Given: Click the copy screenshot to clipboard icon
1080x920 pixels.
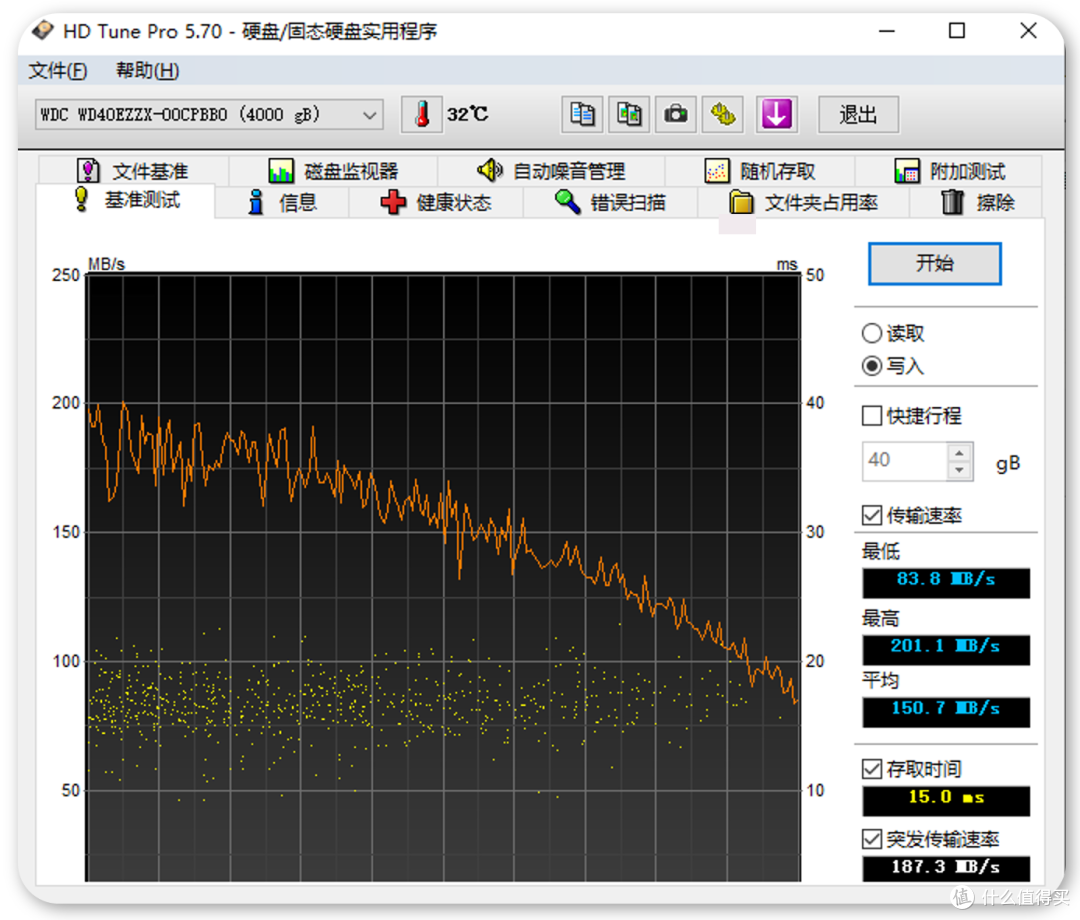Looking at the screenshot, I should coord(629,114).
